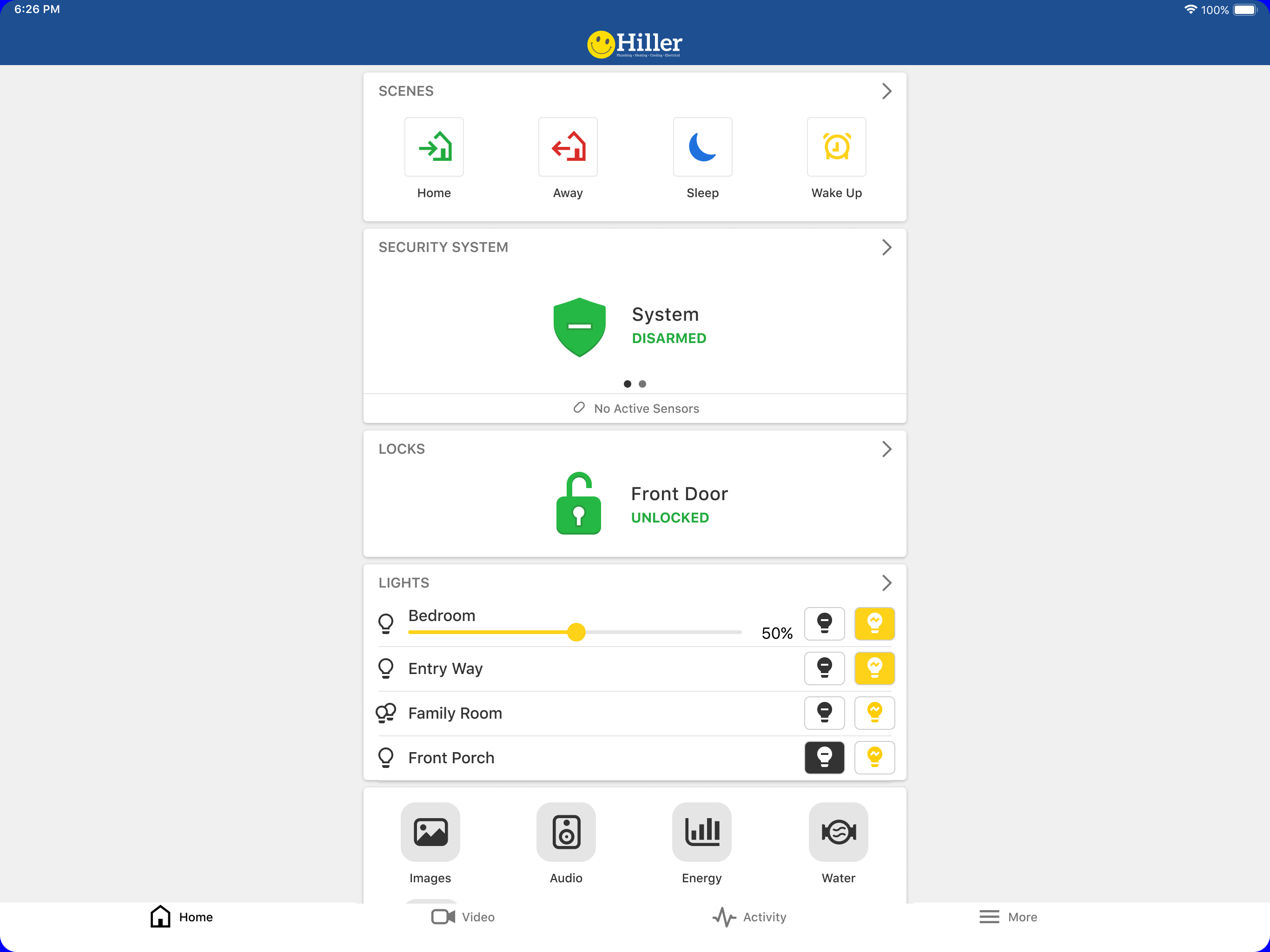Activate the Wake Up alarm scene
This screenshot has height=952, width=1270.
[837, 147]
